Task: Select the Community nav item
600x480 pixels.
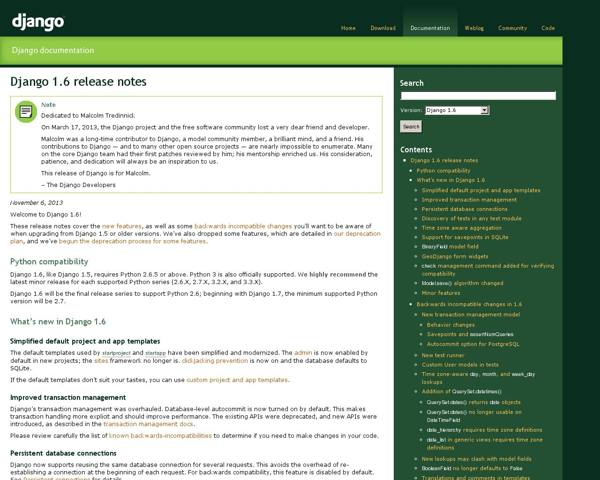Action: [x=512, y=28]
